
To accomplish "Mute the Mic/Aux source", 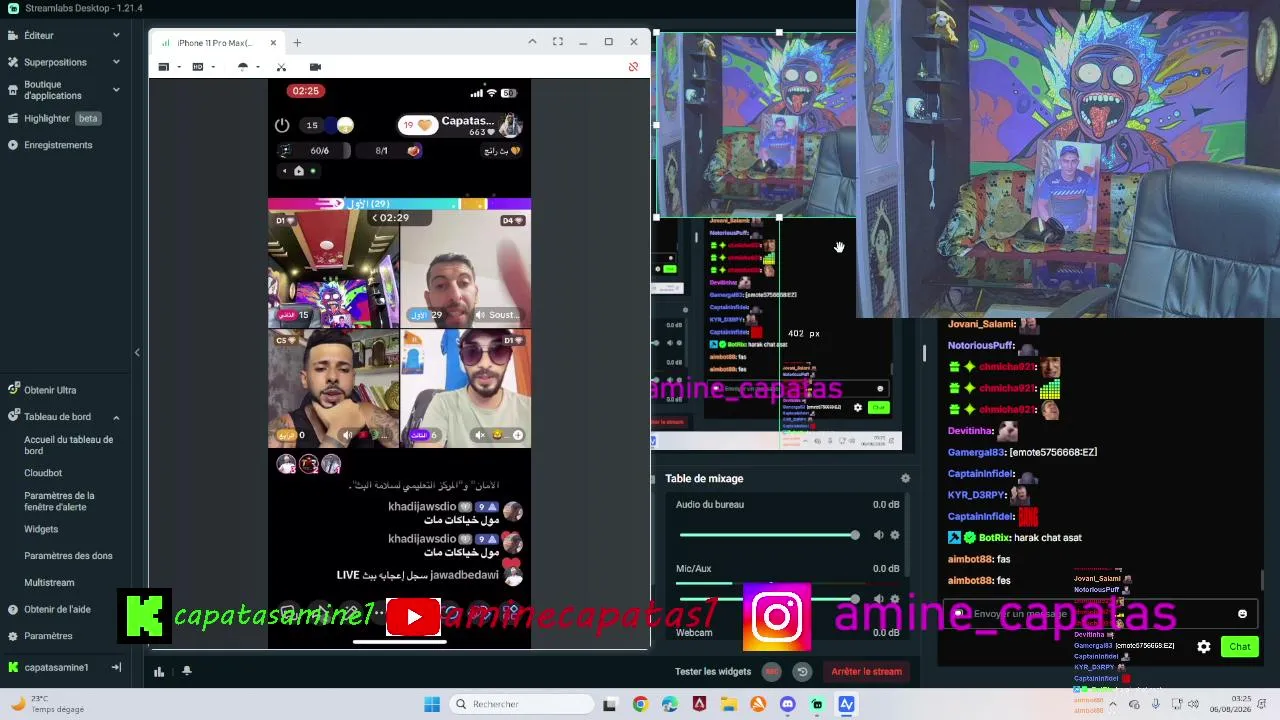I will point(878,599).
